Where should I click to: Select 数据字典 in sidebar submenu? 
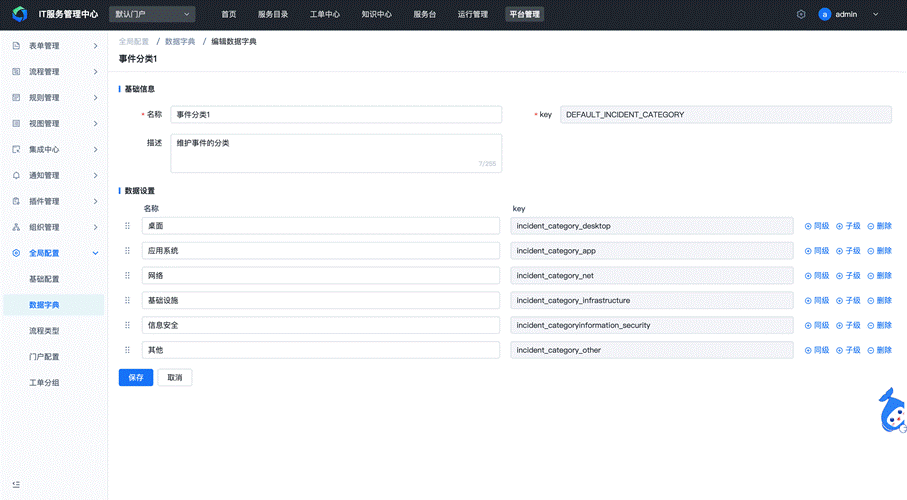click(54, 305)
